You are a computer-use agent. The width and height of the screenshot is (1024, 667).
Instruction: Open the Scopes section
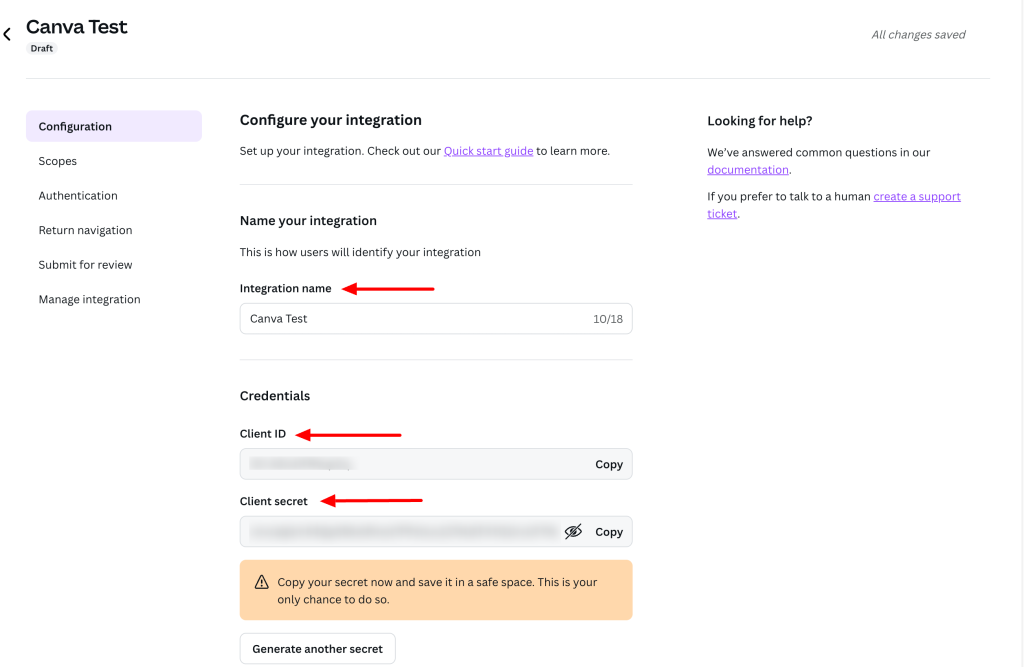pyautogui.click(x=58, y=161)
